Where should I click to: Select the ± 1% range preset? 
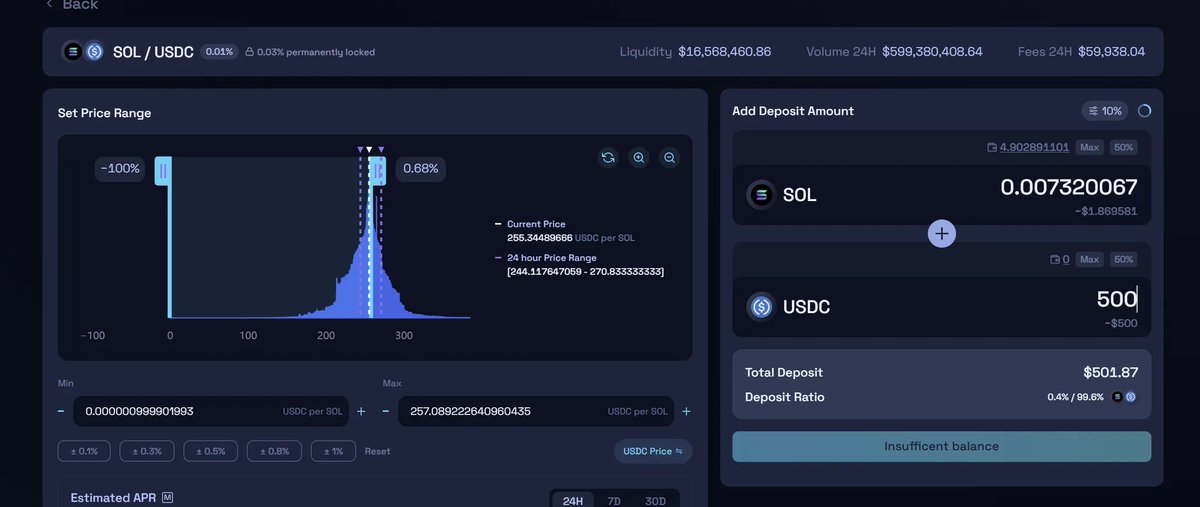click(x=333, y=451)
